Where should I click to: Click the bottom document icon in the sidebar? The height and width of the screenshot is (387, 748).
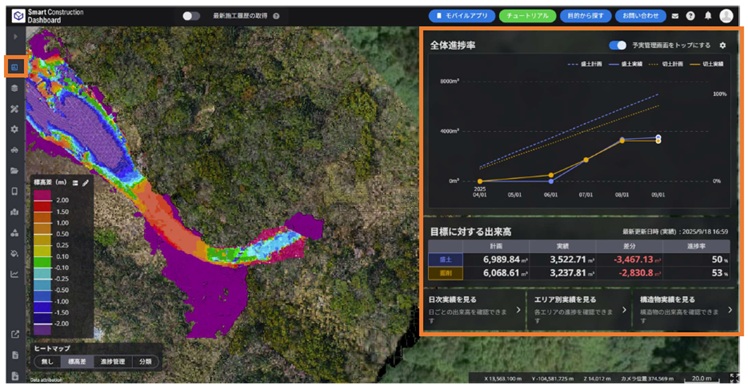[15, 376]
